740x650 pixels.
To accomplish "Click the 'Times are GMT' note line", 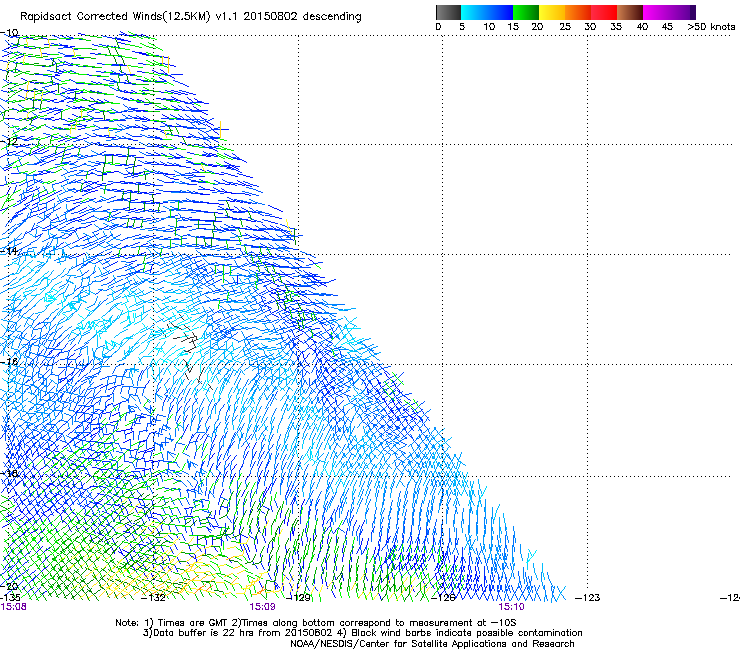I will [316, 623].
